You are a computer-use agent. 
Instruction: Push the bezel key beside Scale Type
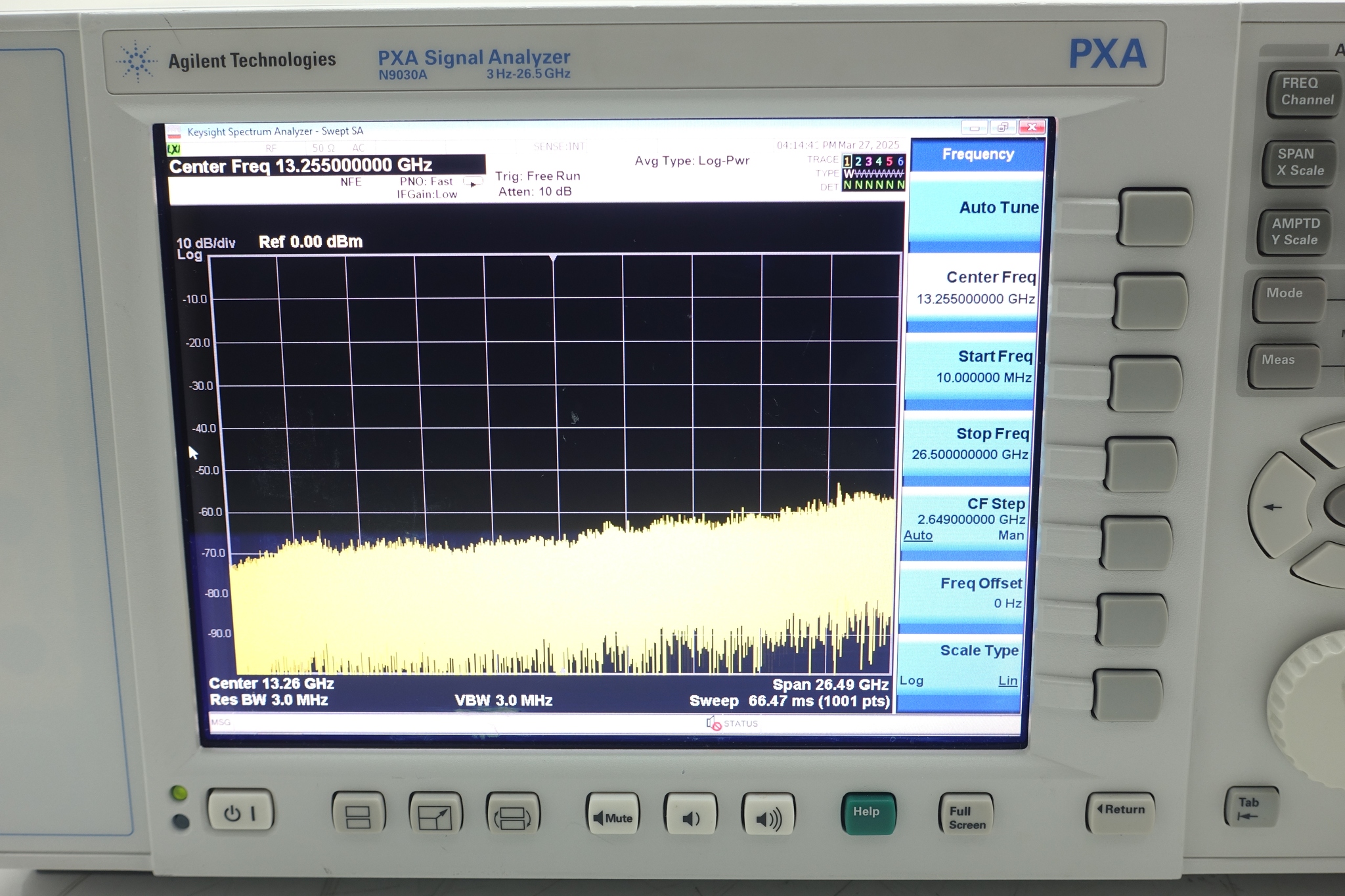coord(1128,694)
